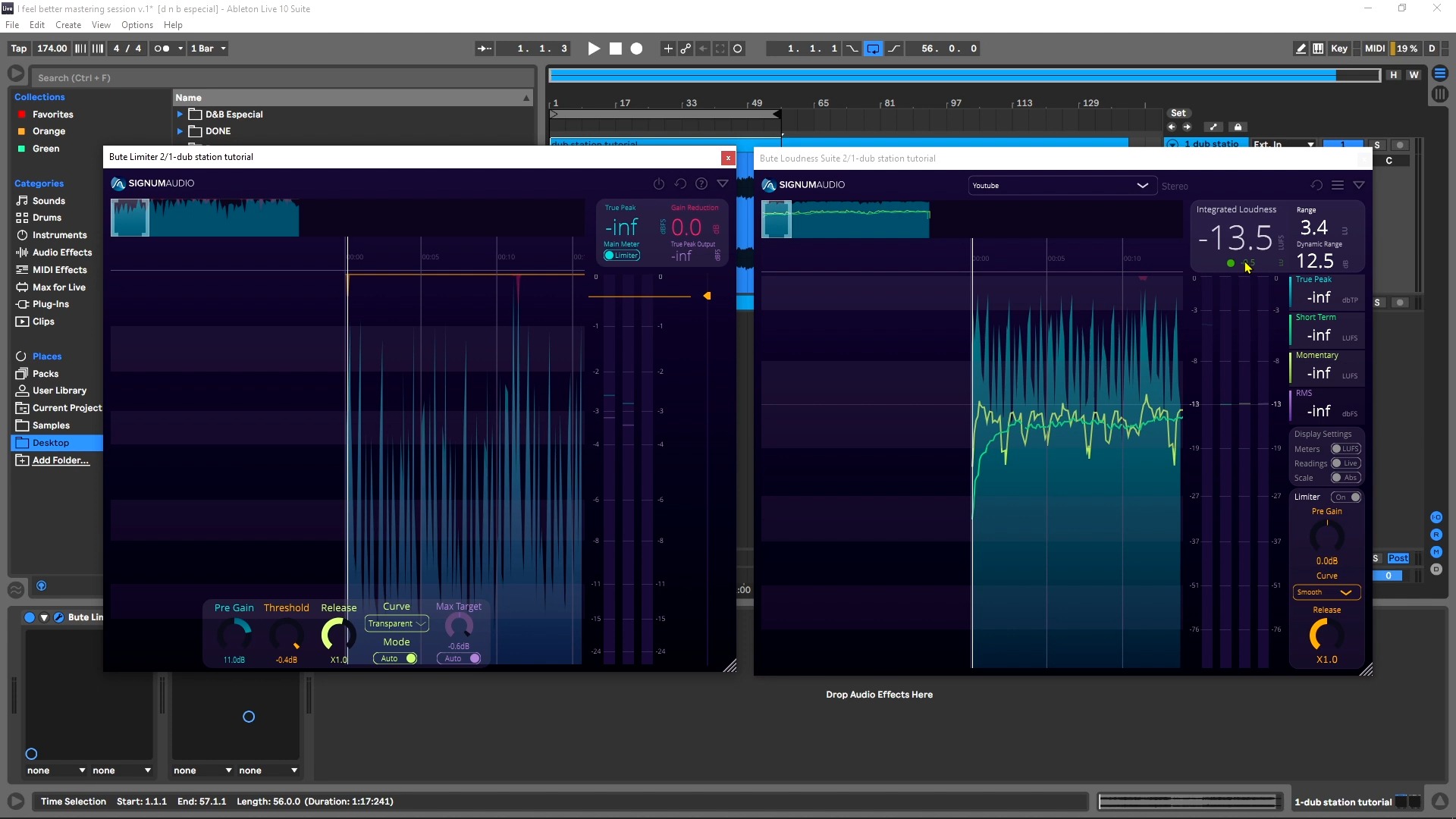Select the Clips category
The image size is (1456, 819).
(x=43, y=322)
